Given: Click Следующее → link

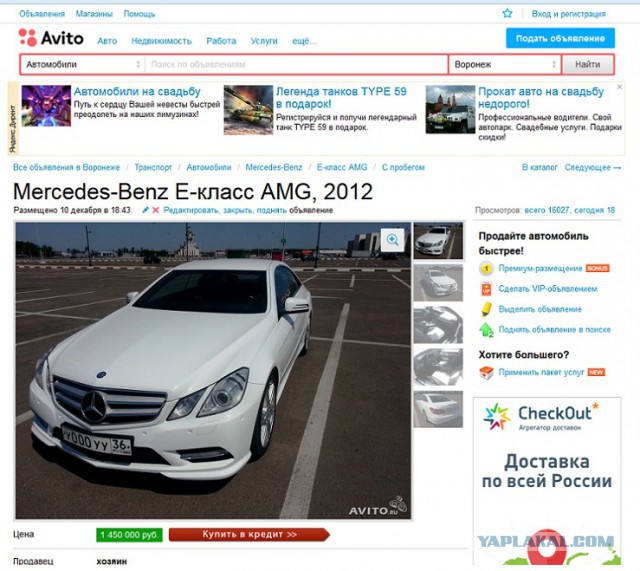Looking at the screenshot, I should click(593, 167).
